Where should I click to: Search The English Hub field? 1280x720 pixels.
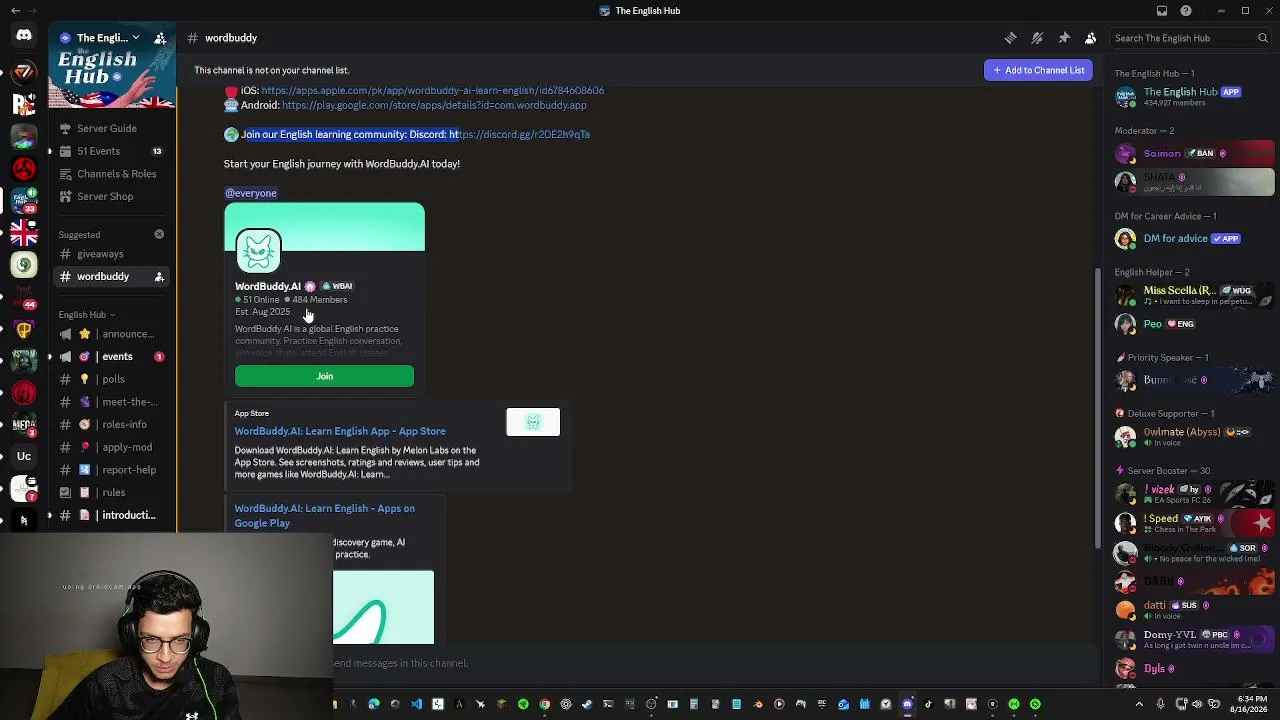[1191, 38]
